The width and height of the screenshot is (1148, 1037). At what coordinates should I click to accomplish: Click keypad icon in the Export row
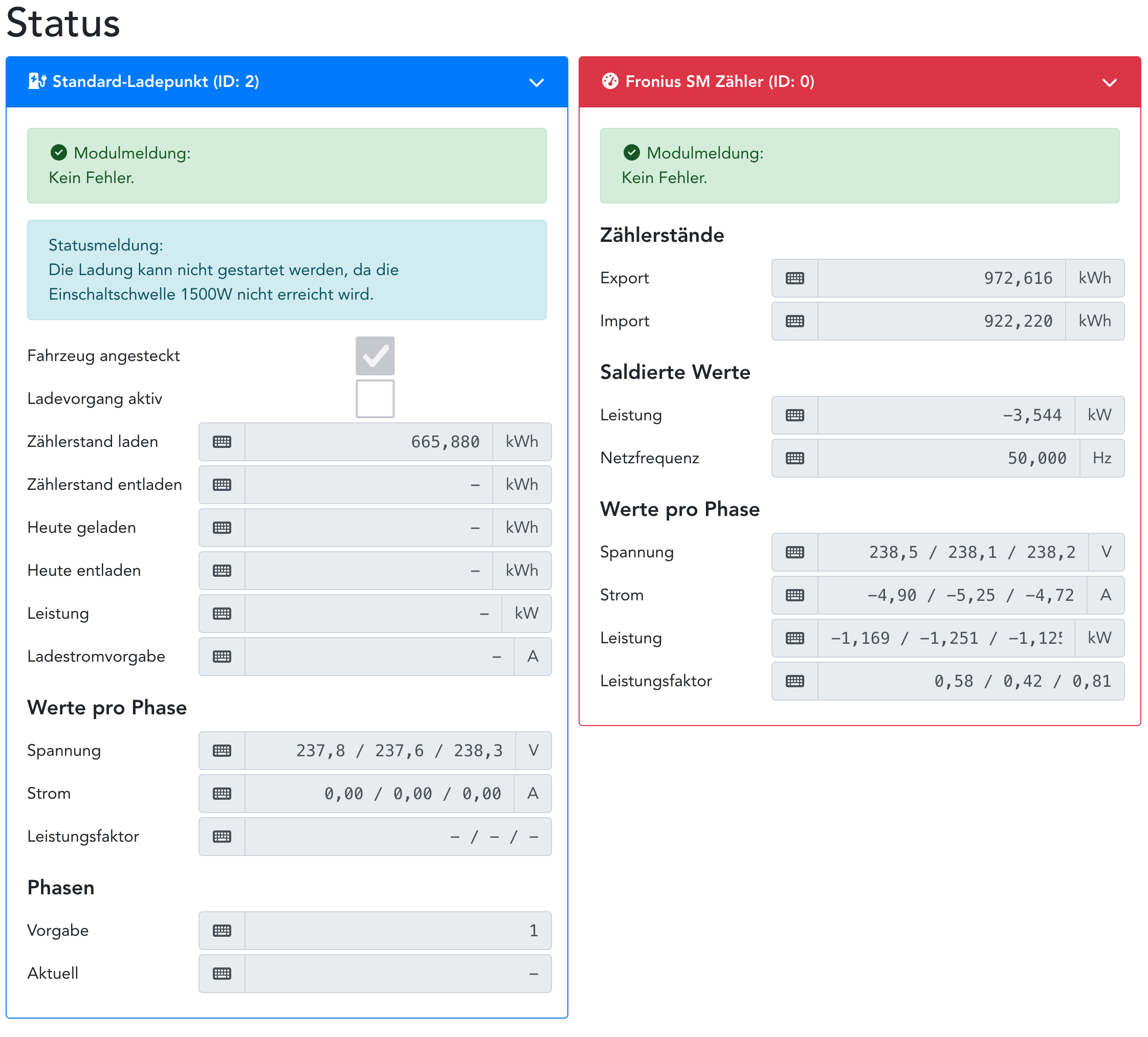[x=794, y=278]
